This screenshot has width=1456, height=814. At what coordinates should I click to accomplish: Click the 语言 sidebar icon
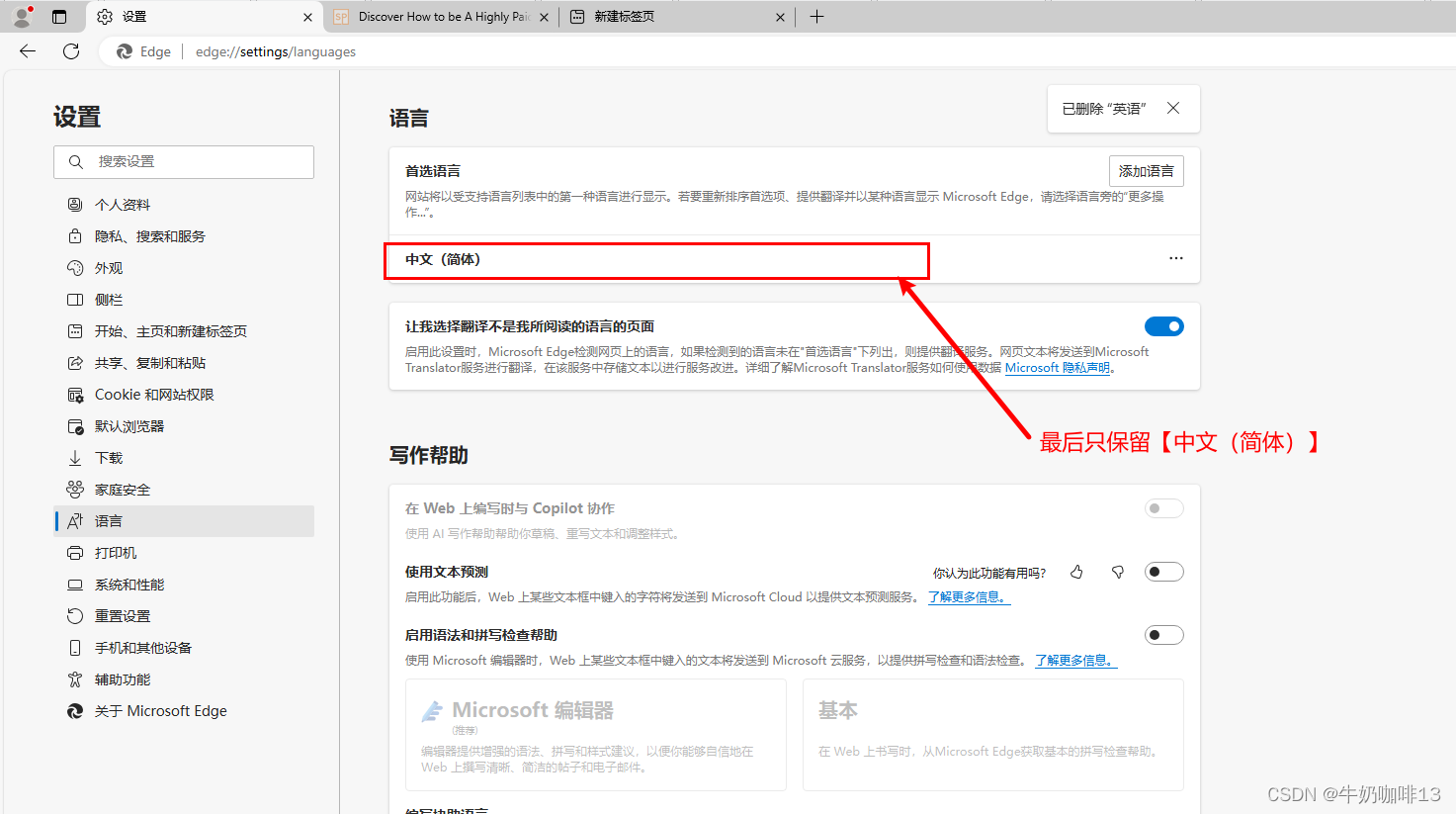click(x=75, y=521)
